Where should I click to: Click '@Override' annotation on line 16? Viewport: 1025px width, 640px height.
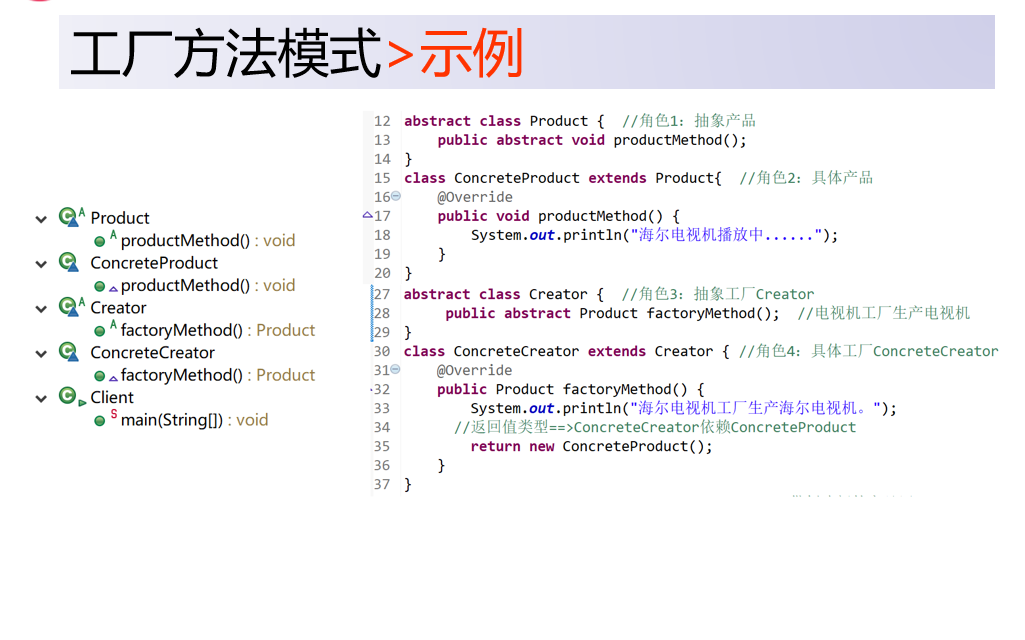(x=475, y=197)
